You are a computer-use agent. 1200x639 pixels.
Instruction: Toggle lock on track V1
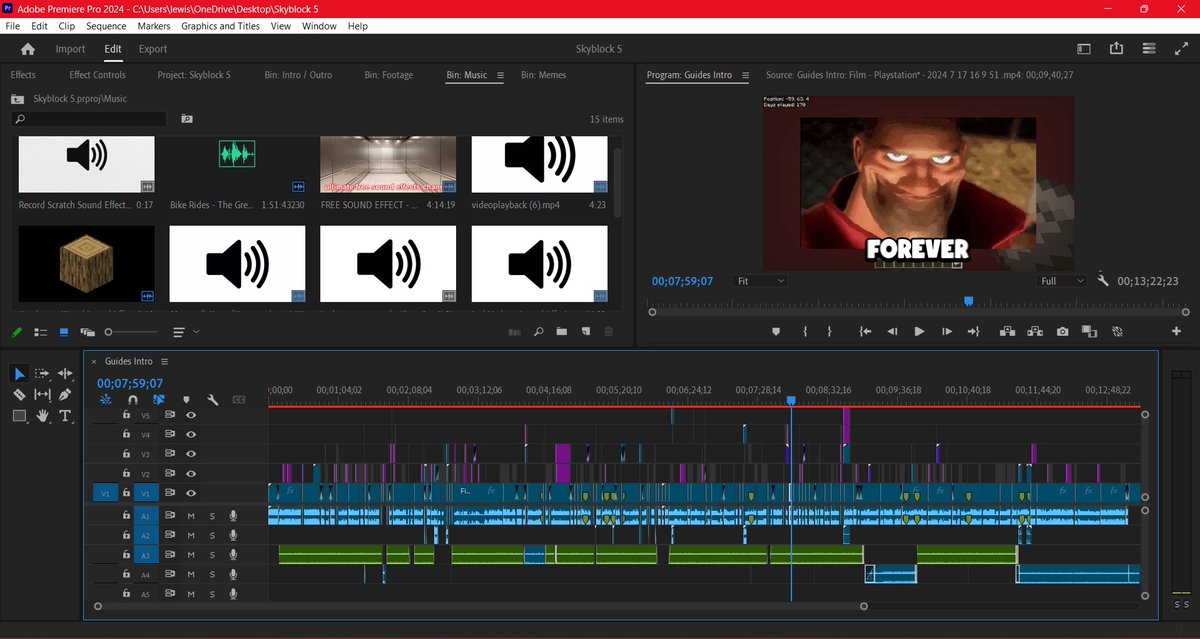click(126, 493)
